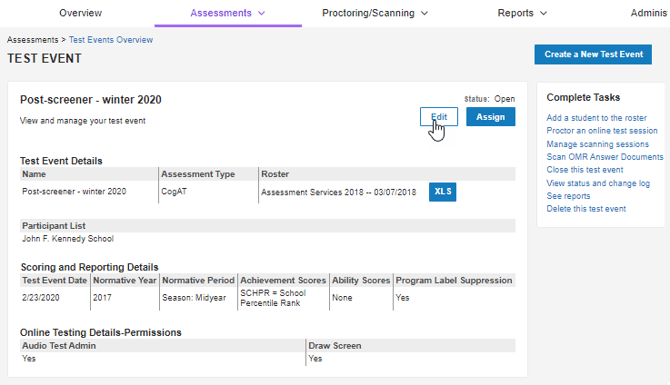The image size is (670, 385).
Task: Expand the Assessments dropdown chevron
Action: point(262,13)
